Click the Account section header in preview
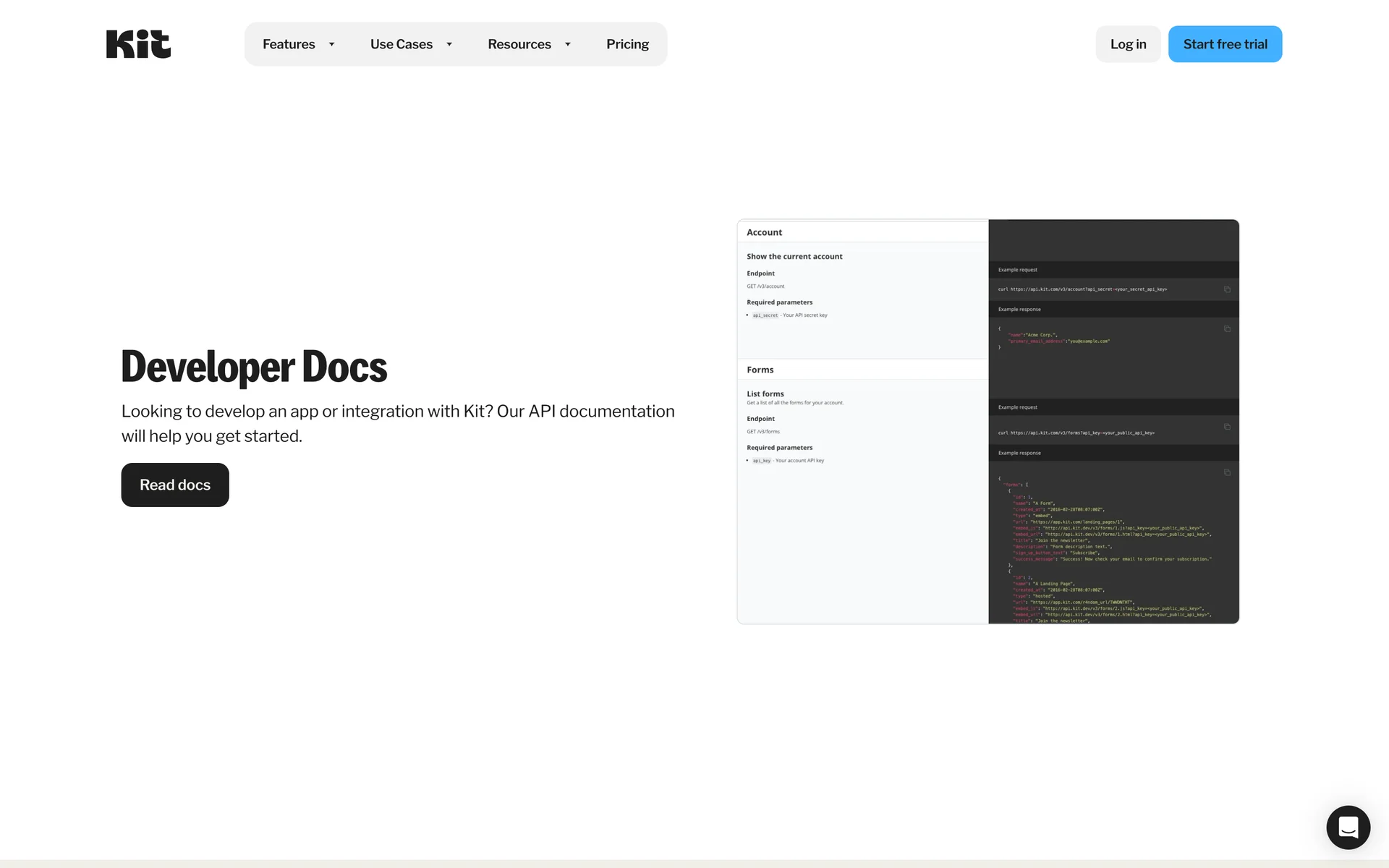The image size is (1389, 868). 764,232
